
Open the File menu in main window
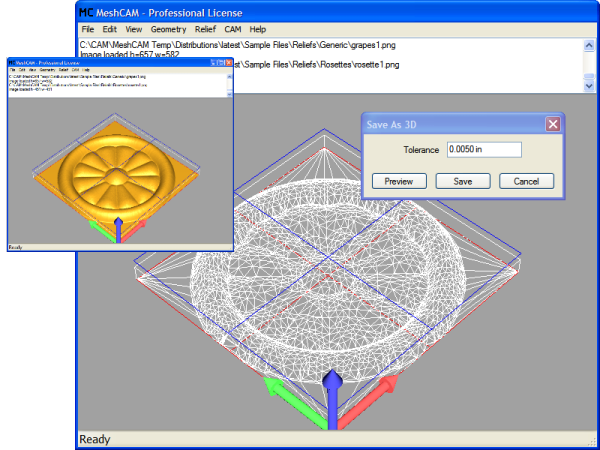(x=88, y=29)
